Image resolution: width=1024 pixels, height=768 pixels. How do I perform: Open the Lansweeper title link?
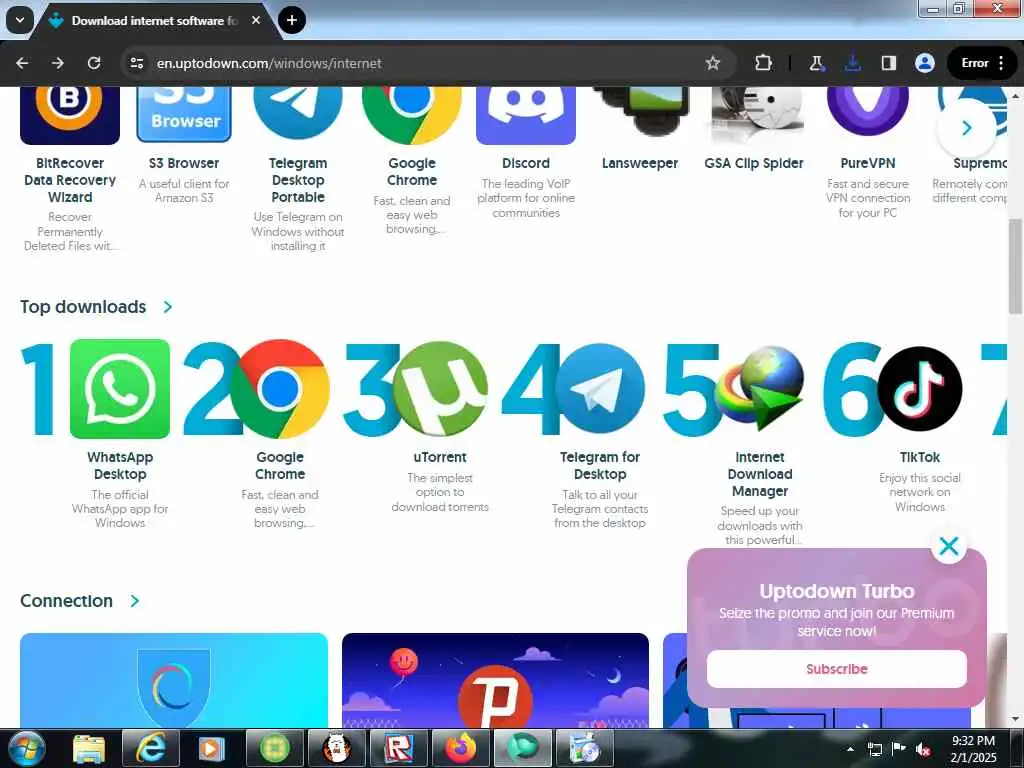pyautogui.click(x=640, y=163)
